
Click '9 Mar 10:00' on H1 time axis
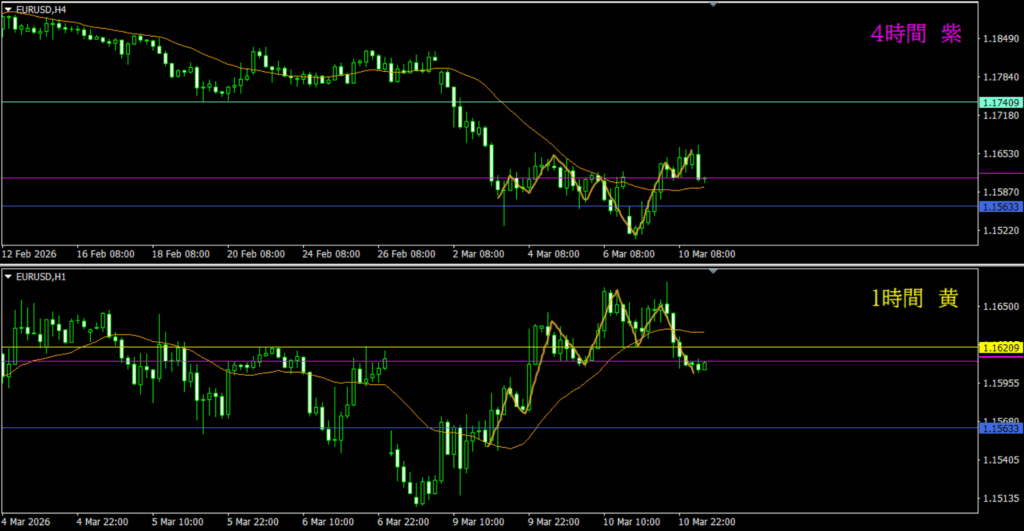click(x=479, y=521)
